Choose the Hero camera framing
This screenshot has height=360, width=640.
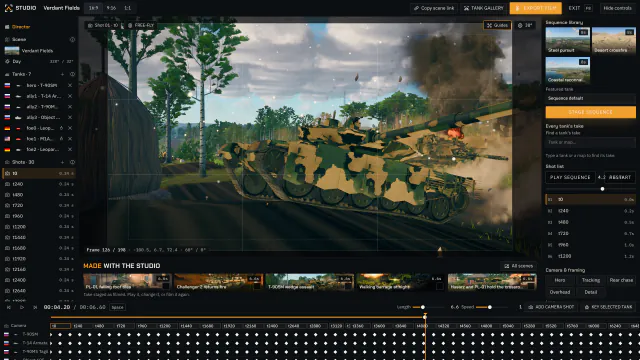560,280
